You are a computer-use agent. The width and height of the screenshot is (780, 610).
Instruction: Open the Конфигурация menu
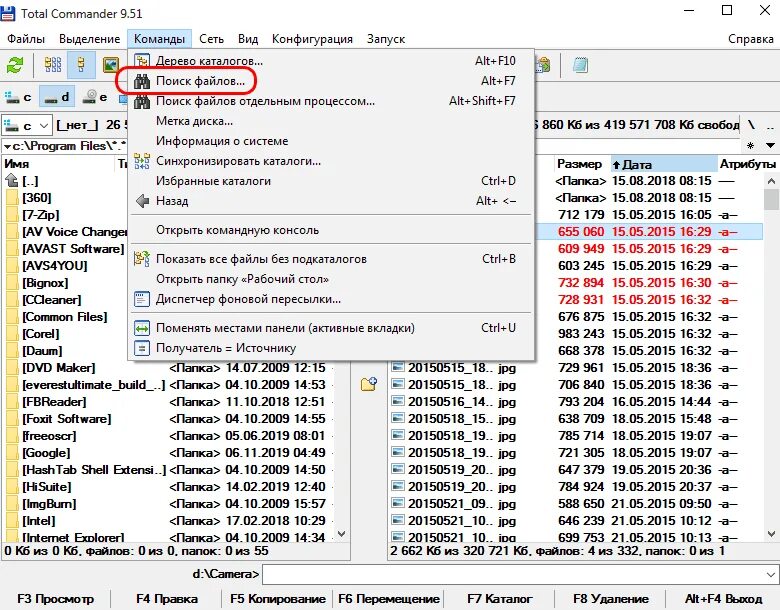coord(312,39)
